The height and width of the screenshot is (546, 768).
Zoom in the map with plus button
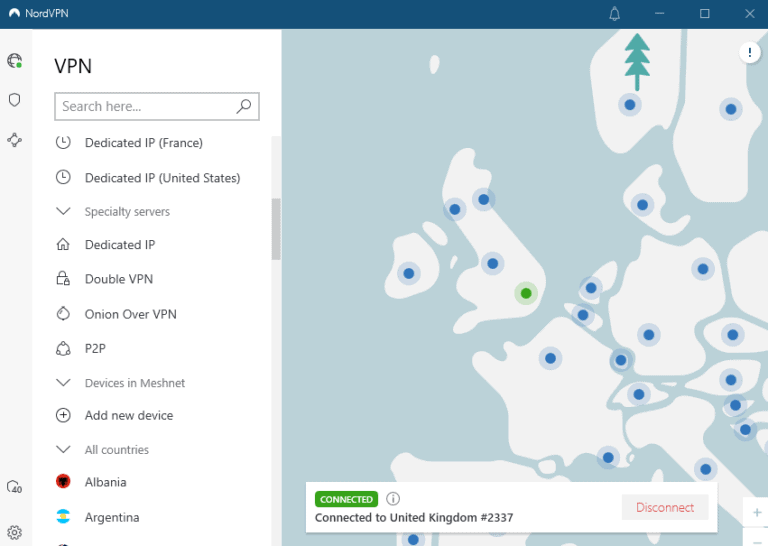point(756,512)
